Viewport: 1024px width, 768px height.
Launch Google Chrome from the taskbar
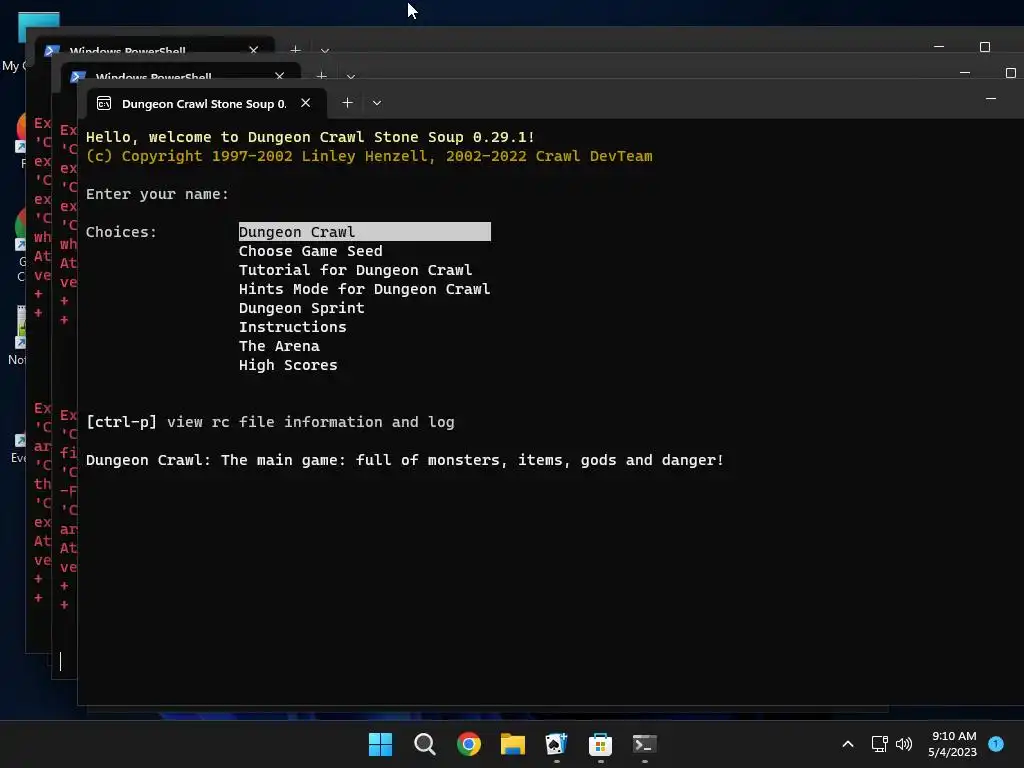[468, 744]
